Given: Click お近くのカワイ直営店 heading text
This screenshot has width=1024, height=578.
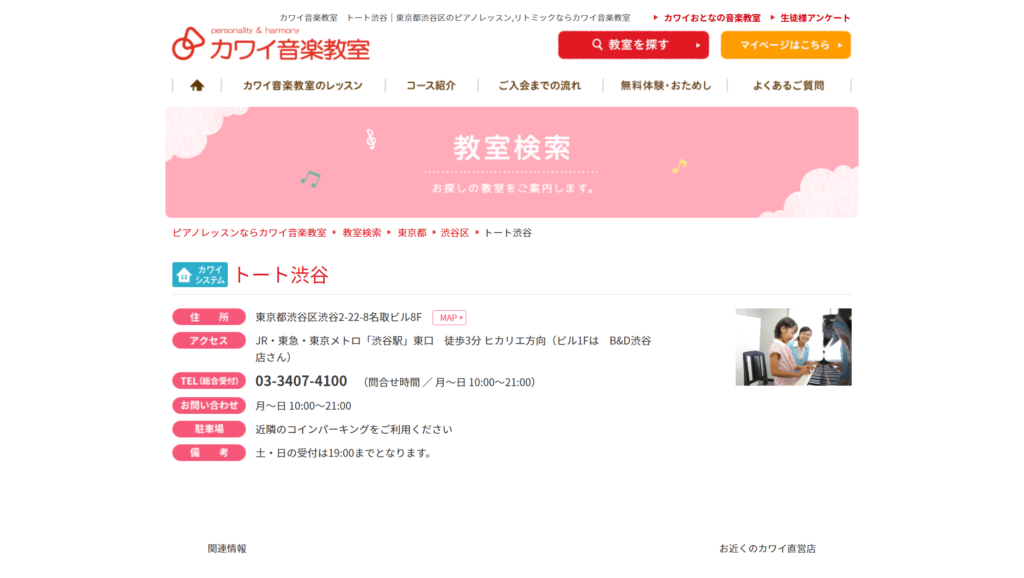Looking at the screenshot, I should 767,549.
